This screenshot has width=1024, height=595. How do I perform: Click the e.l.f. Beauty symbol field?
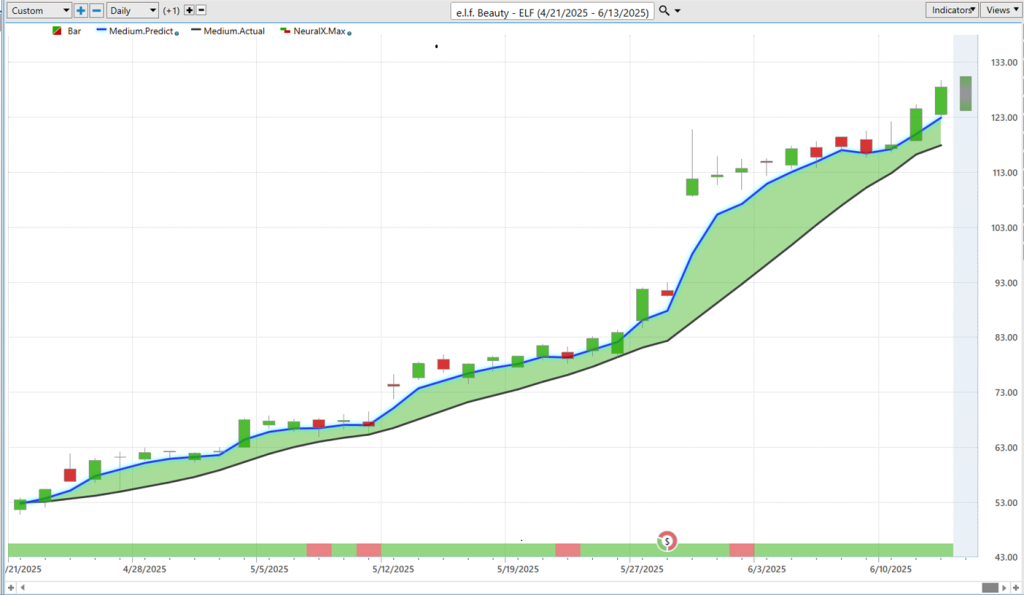pyautogui.click(x=552, y=12)
